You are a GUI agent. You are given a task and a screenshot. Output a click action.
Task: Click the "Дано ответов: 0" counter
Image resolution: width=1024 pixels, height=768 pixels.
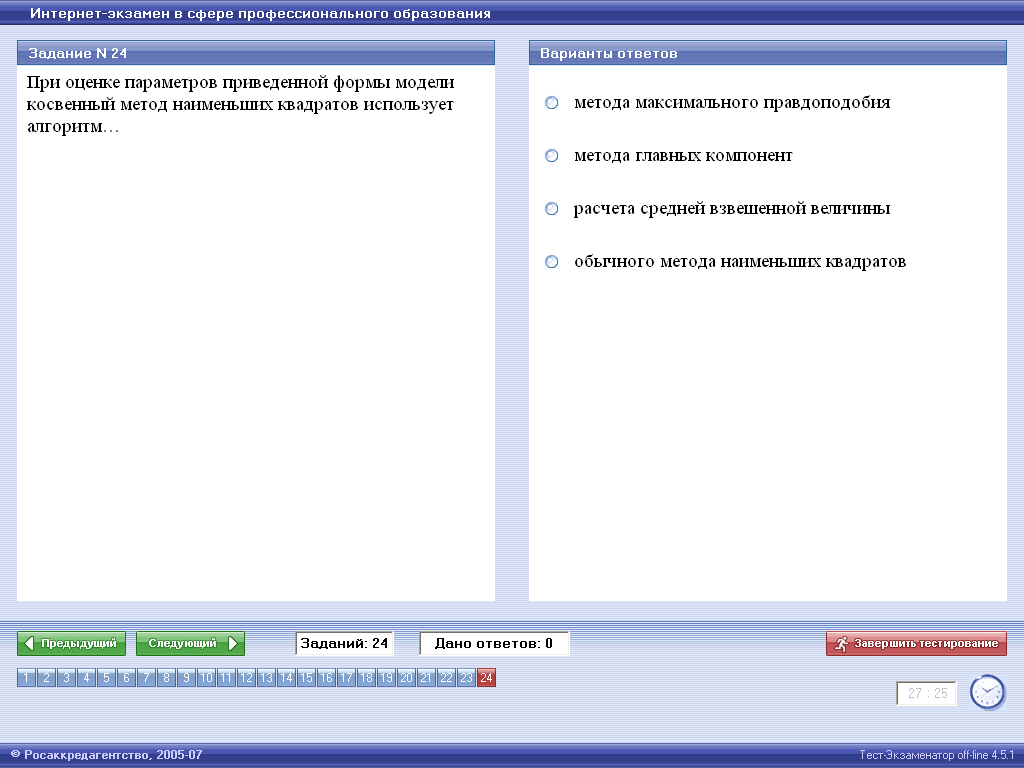click(x=494, y=643)
